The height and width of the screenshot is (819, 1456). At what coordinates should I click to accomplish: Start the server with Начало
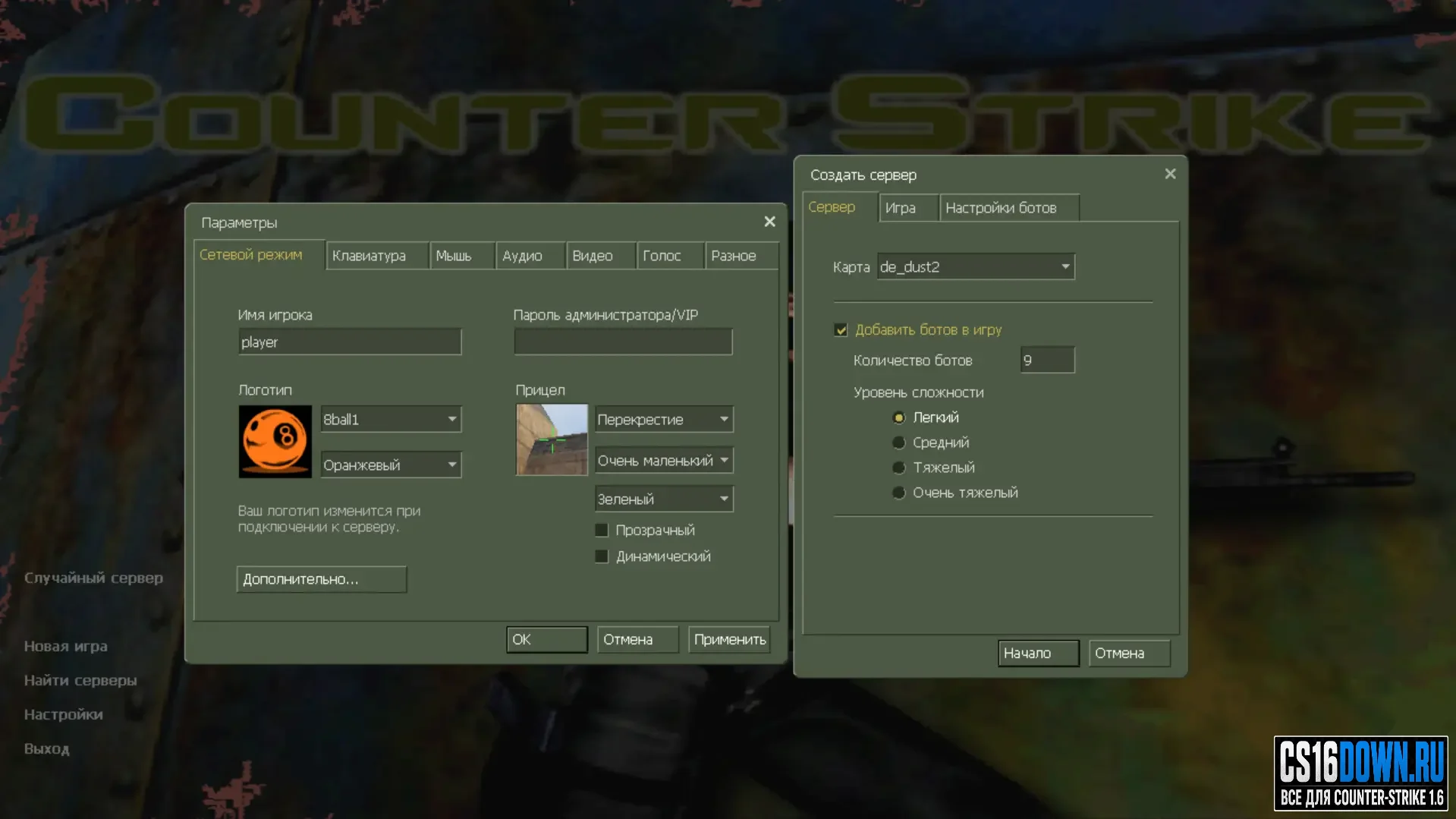[1039, 653]
